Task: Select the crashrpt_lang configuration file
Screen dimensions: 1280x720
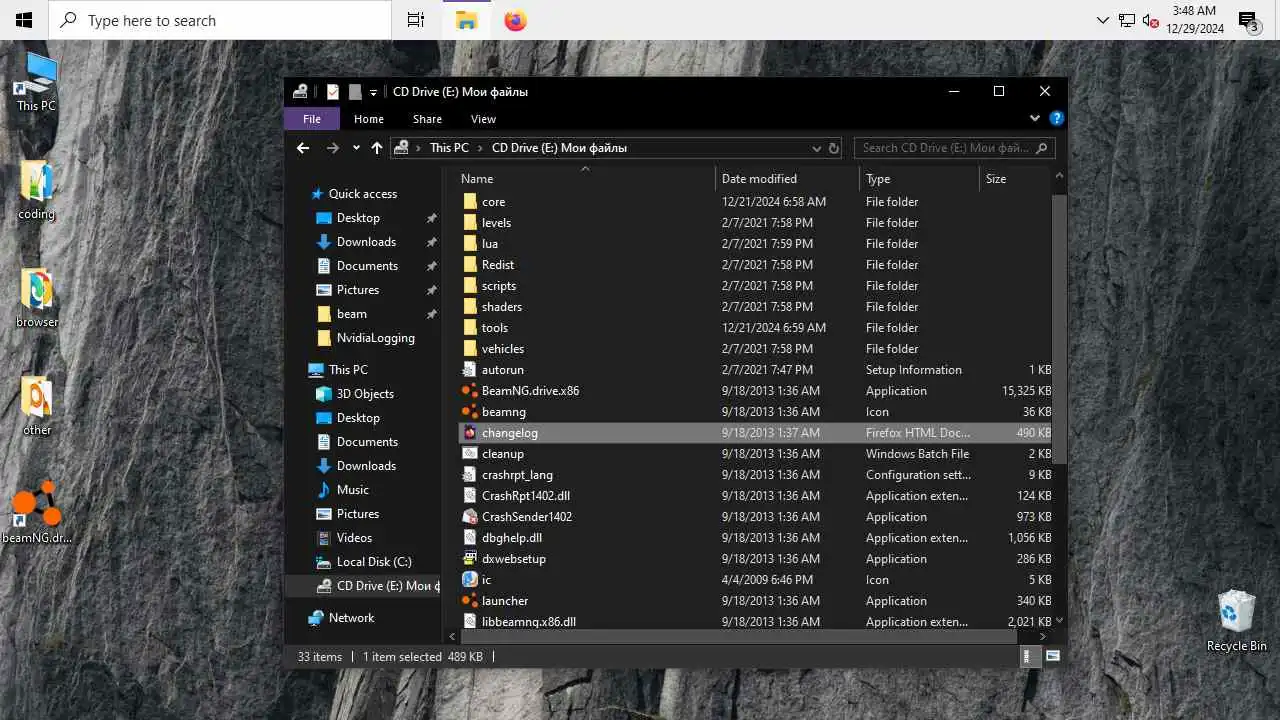Action: pyautogui.click(x=755, y=475)
